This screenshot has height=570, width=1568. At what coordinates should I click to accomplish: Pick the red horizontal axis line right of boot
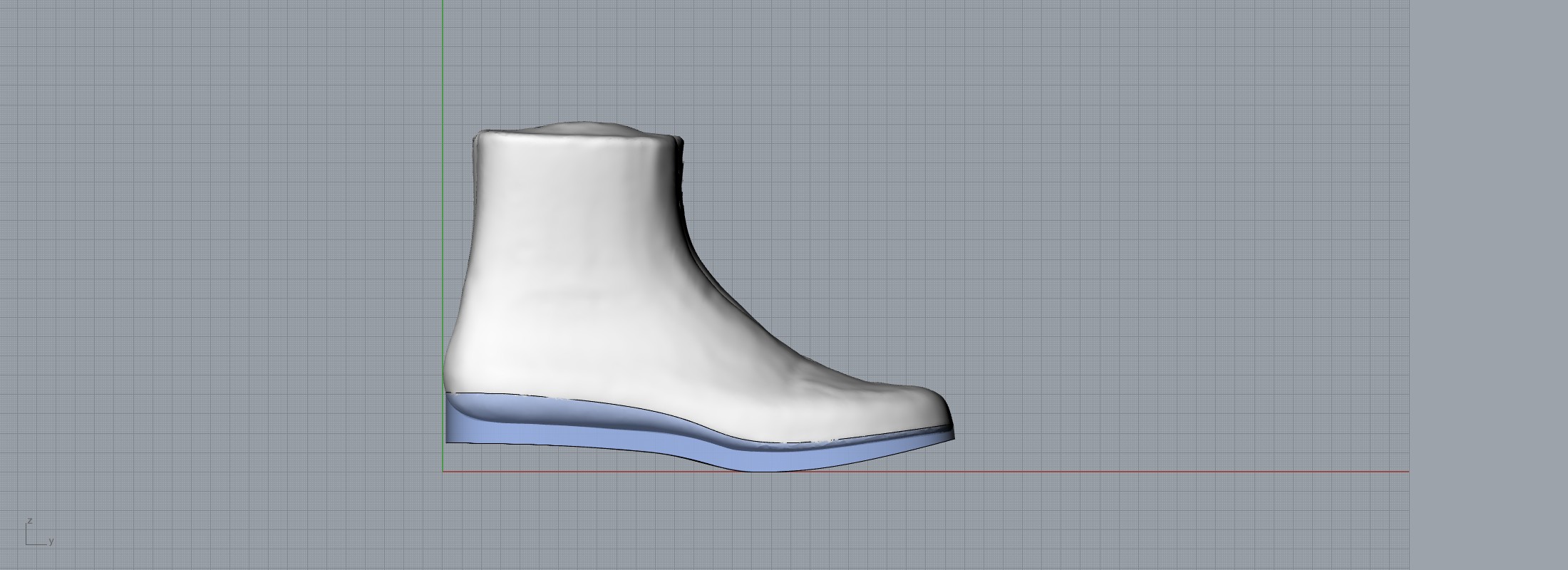tap(1176, 471)
